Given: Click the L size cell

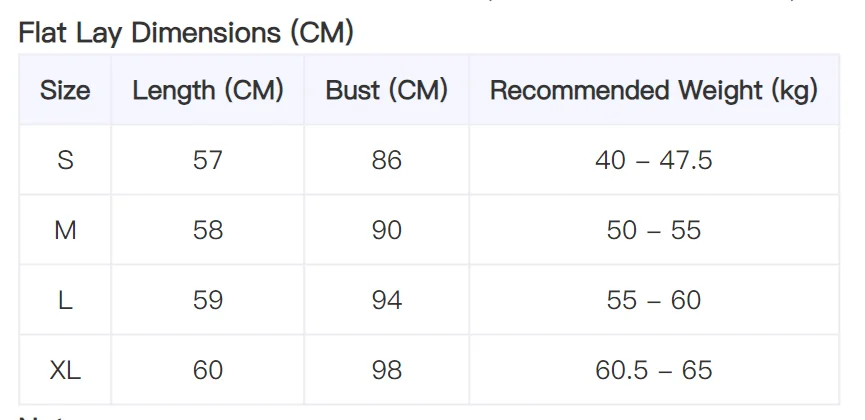Looking at the screenshot, I should click(65, 300).
